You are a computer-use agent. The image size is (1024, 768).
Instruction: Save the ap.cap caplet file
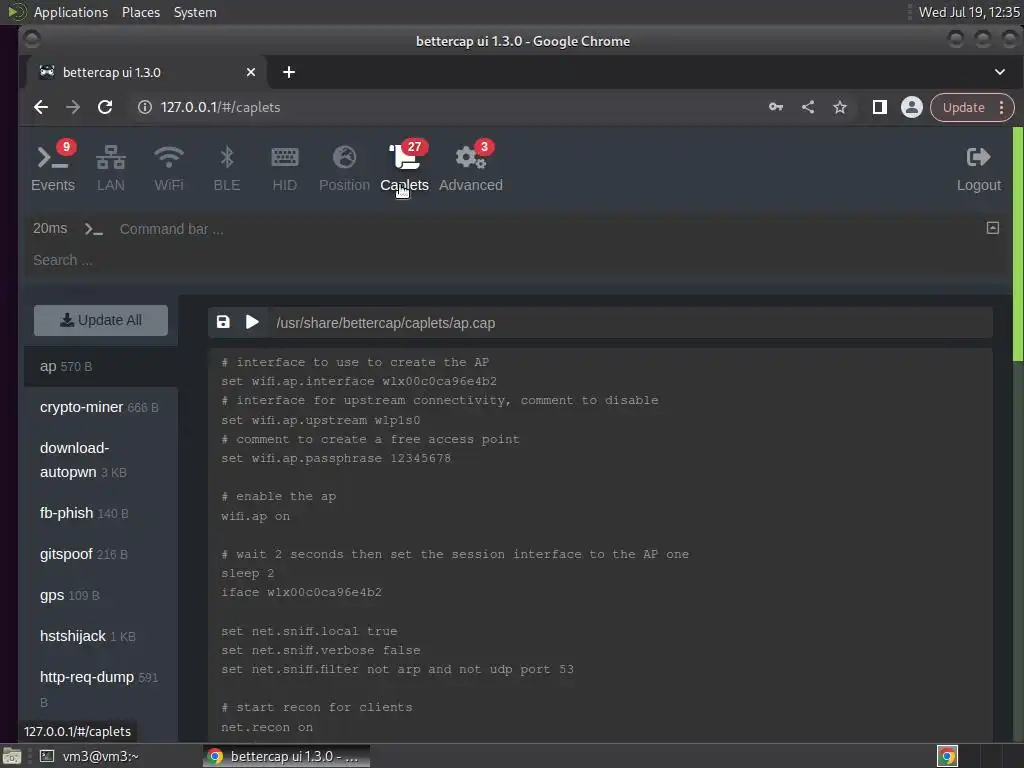coord(223,322)
